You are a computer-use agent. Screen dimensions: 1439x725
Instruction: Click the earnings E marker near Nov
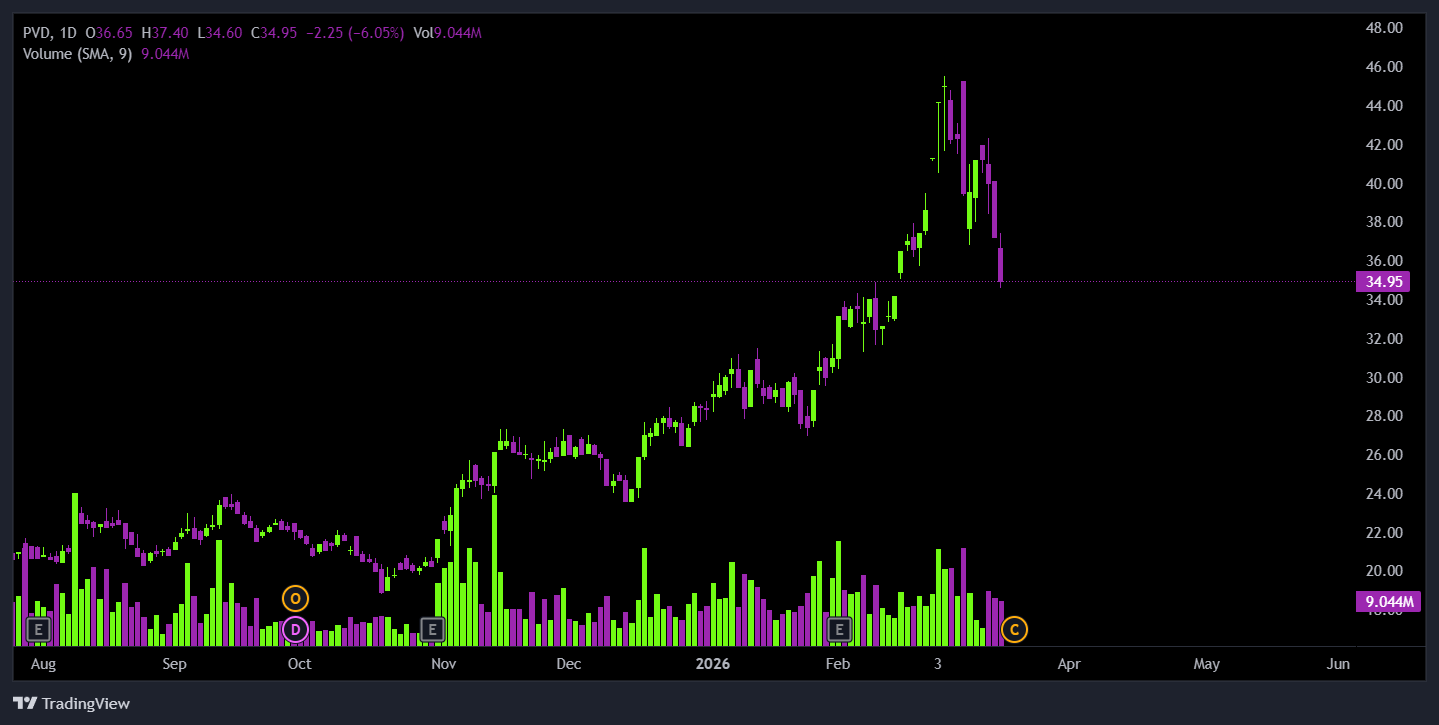pyautogui.click(x=432, y=629)
